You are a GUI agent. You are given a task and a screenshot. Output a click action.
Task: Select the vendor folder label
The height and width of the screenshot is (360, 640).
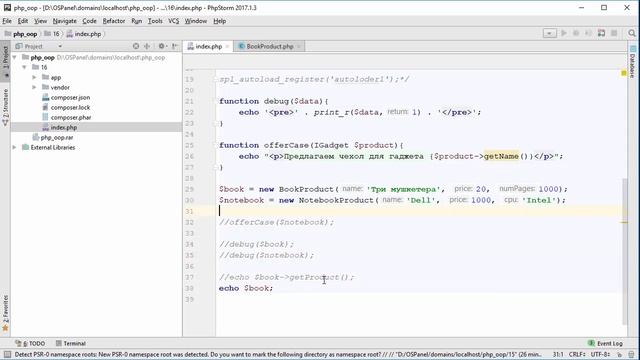point(60,87)
